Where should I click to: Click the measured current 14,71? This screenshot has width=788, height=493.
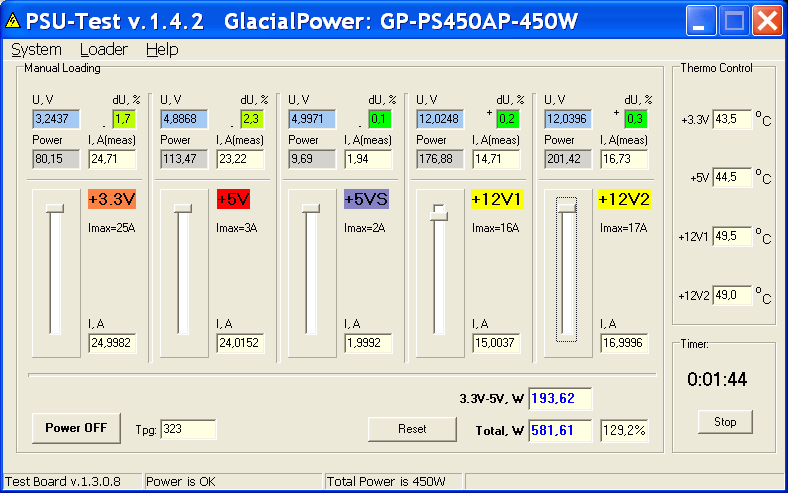click(x=496, y=159)
